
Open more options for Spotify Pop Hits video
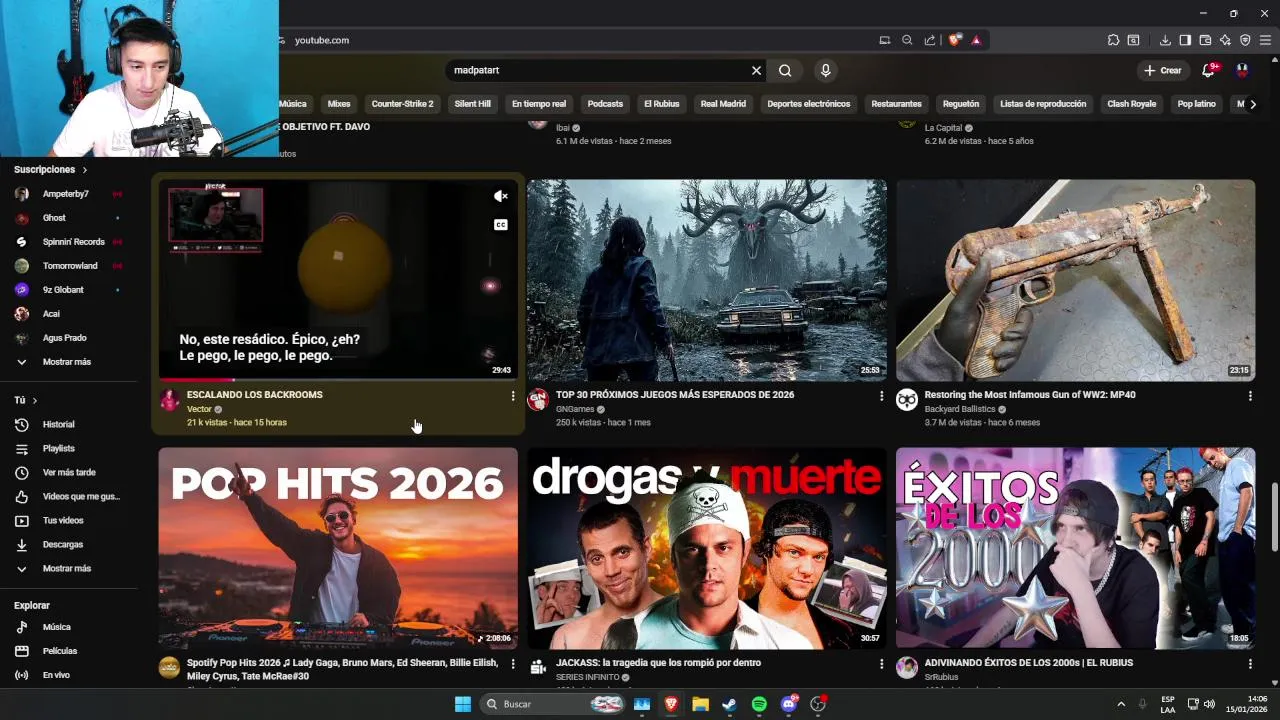(513, 664)
